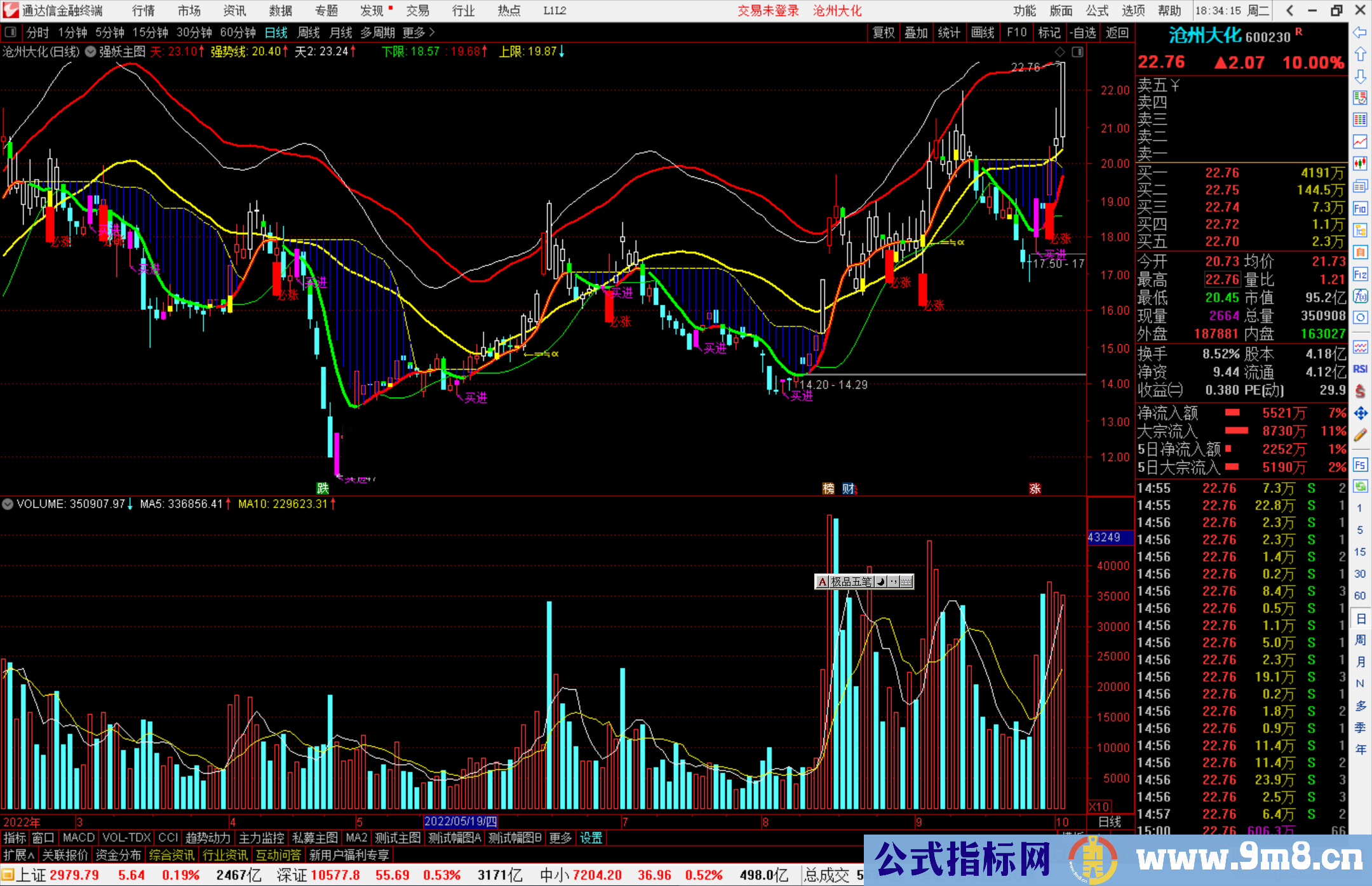
Task: Toggle the 强妖主图 indicator dropdown circle
Action: [x=91, y=52]
